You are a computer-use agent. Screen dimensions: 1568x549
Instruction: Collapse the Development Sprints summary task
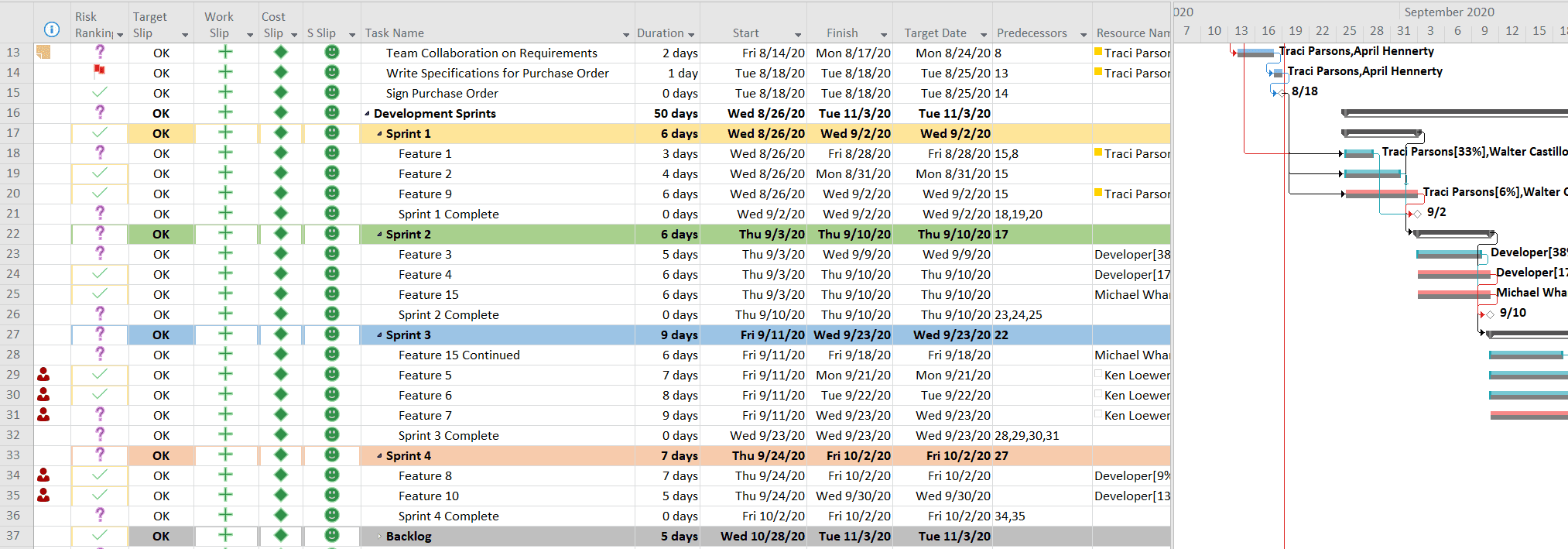[x=368, y=114]
